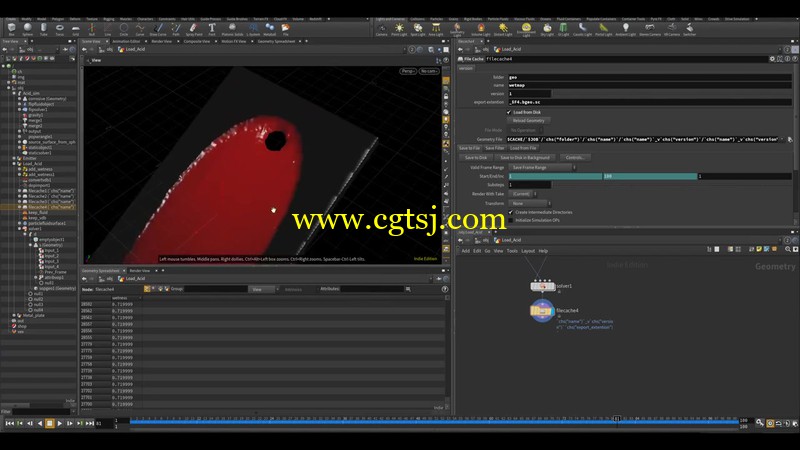Enable the Initialize Simulation OPs checkbox
This screenshot has width=800, height=450.
pyautogui.click(x=511, y=220)
